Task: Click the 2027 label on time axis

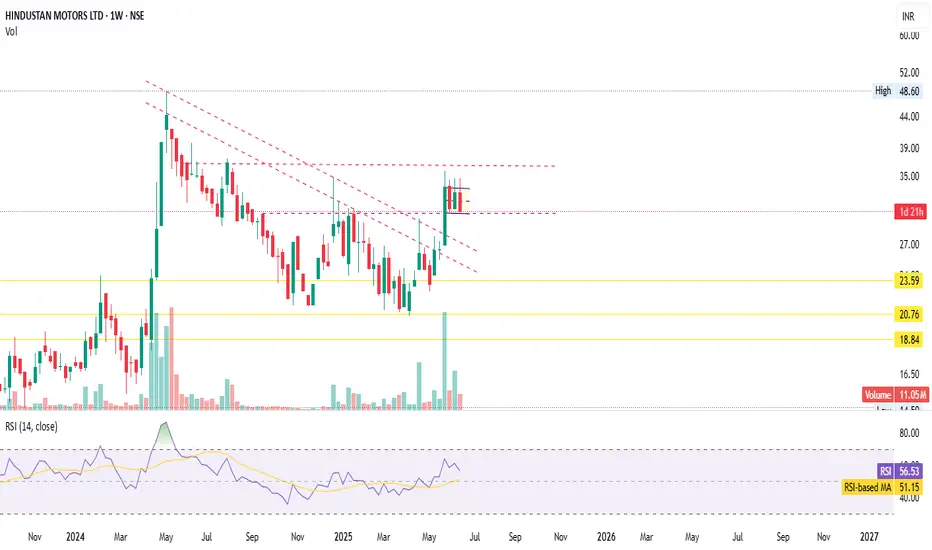Action: pos(869,537)
